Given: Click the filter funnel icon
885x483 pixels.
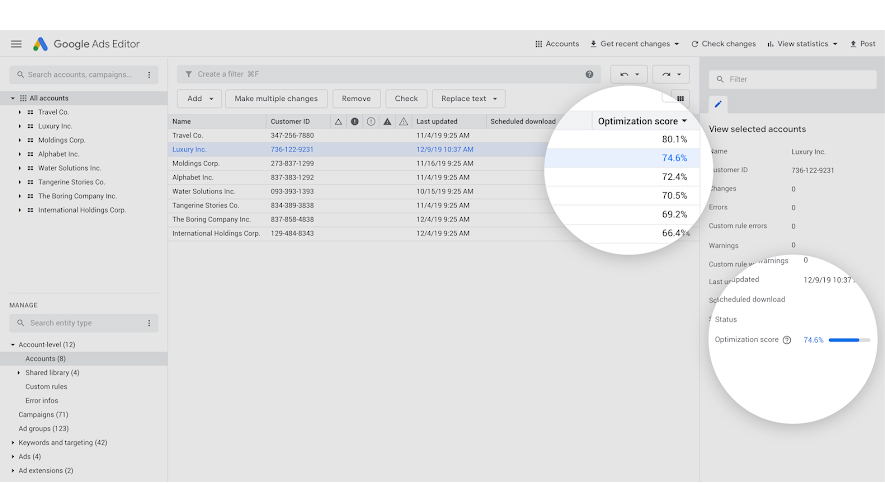Looking at the screenshot, I should pos(189,74).
